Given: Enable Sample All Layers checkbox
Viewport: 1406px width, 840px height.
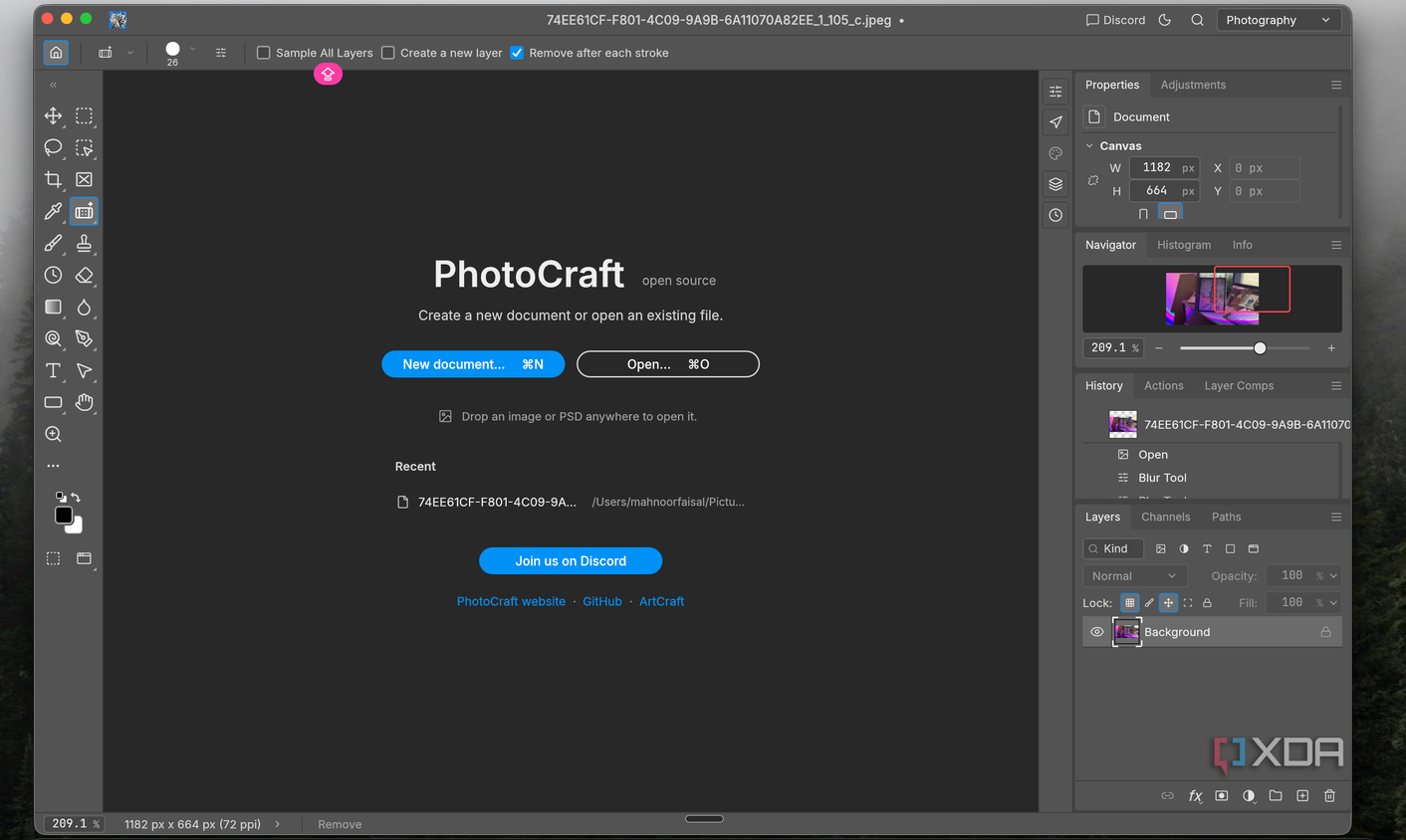Looking at the screenshot, I should tap(264, 53).
